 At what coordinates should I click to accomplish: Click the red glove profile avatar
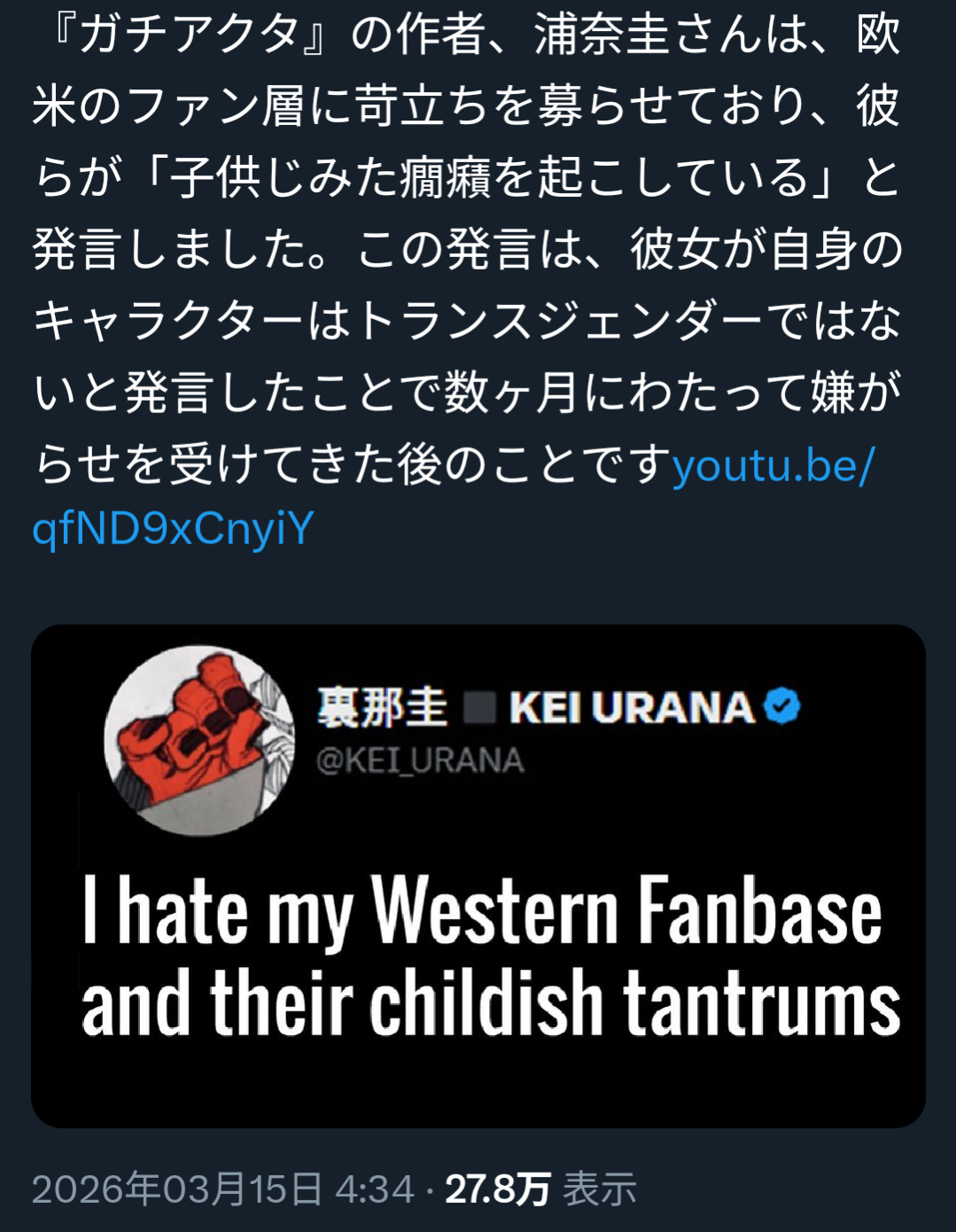click(199, 740)
